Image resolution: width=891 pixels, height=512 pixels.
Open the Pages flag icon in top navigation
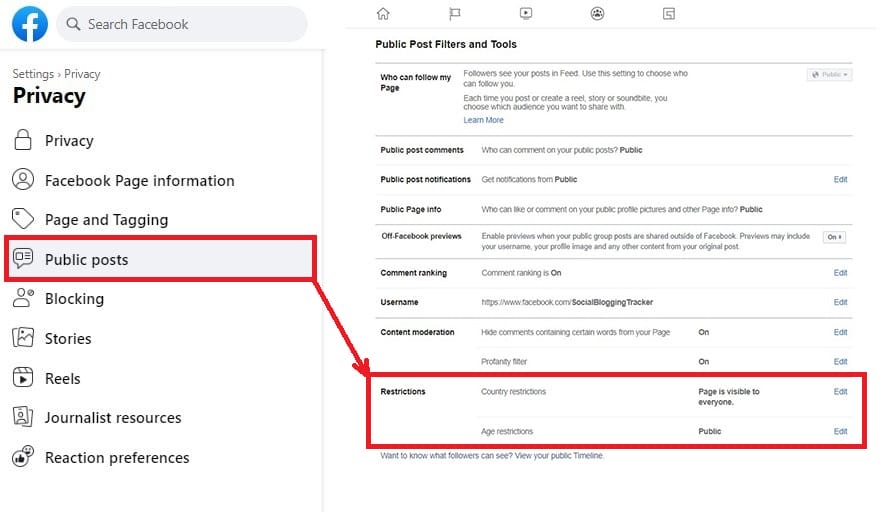455,14
